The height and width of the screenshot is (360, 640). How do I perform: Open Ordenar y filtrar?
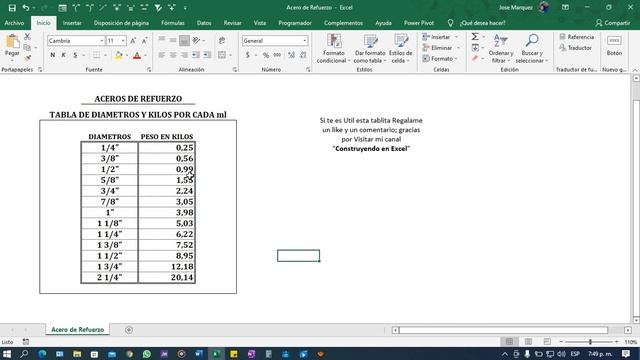coord(500,49)
